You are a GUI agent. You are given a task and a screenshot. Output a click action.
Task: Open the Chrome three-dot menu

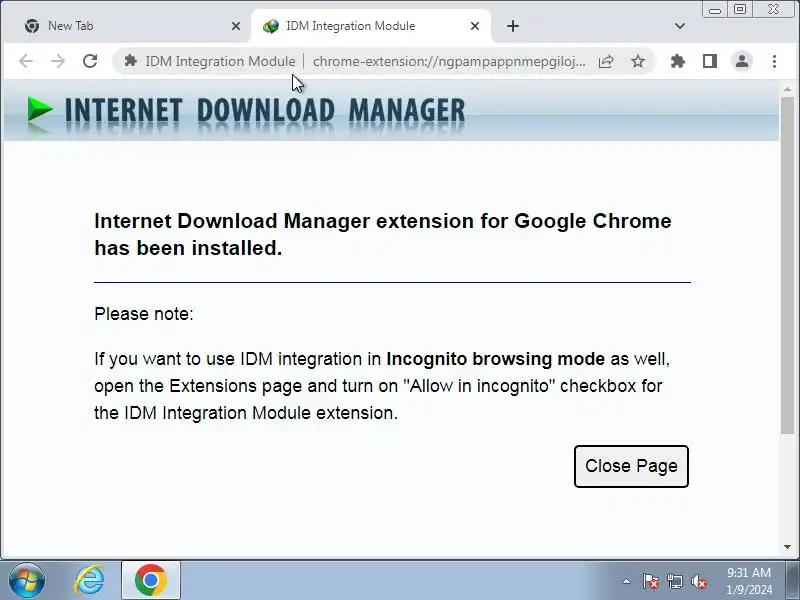click(774, 61)
